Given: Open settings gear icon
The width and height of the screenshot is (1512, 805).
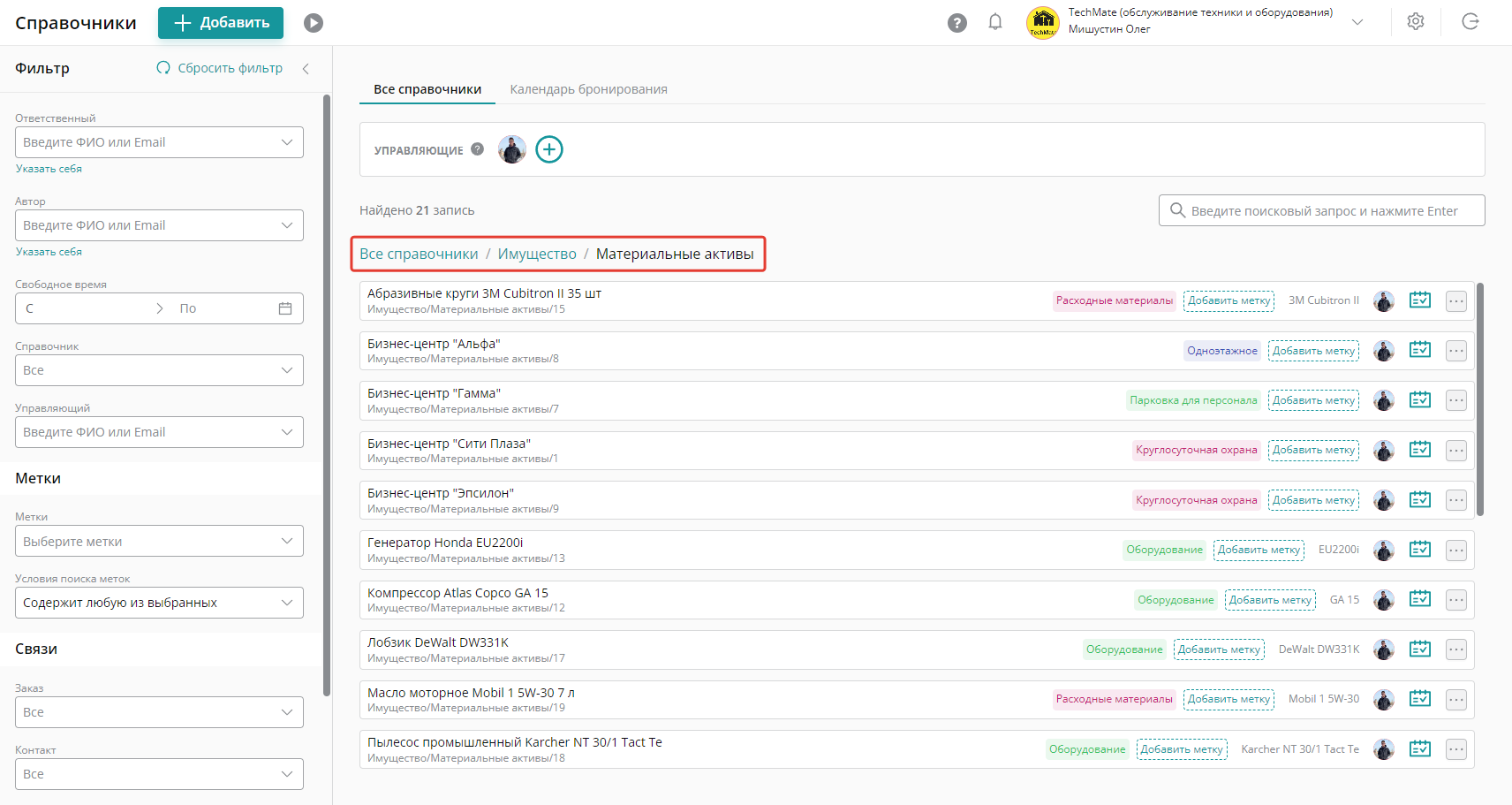Looking at the screenshot, I should (1416, 22).
